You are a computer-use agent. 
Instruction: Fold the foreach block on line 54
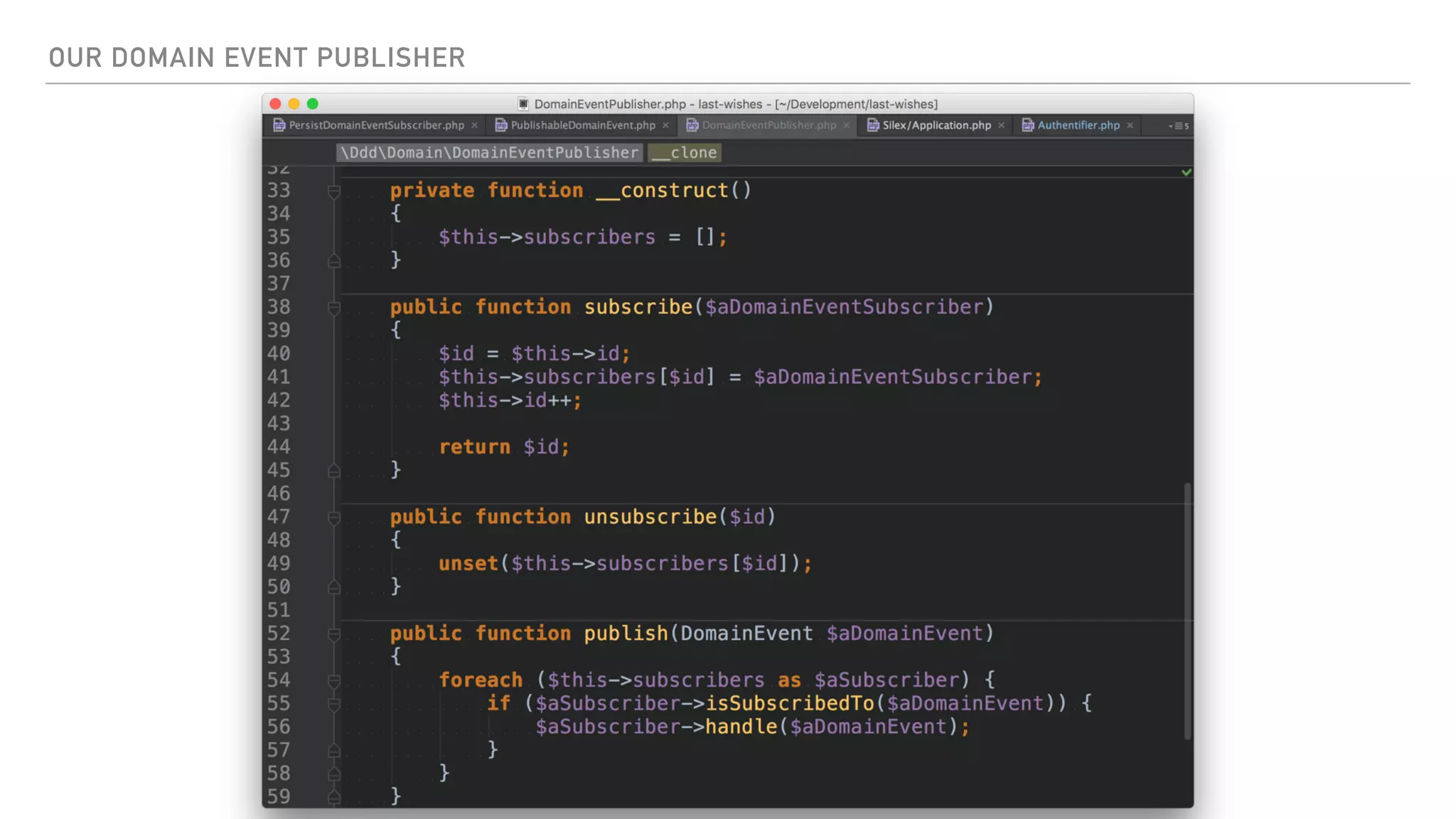[x=334, y=681]
